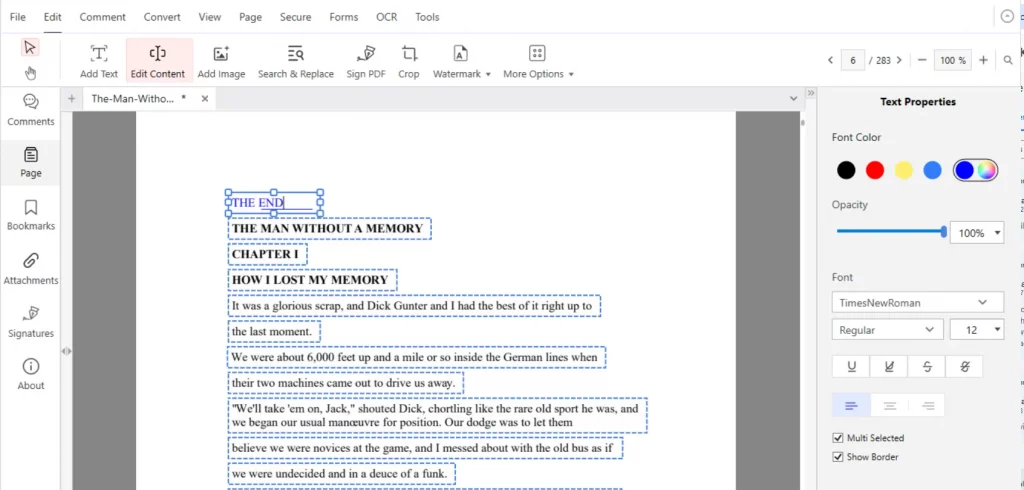Open the OCR menu
This screenshot has width=1024, height=490.
pos(387,17)
